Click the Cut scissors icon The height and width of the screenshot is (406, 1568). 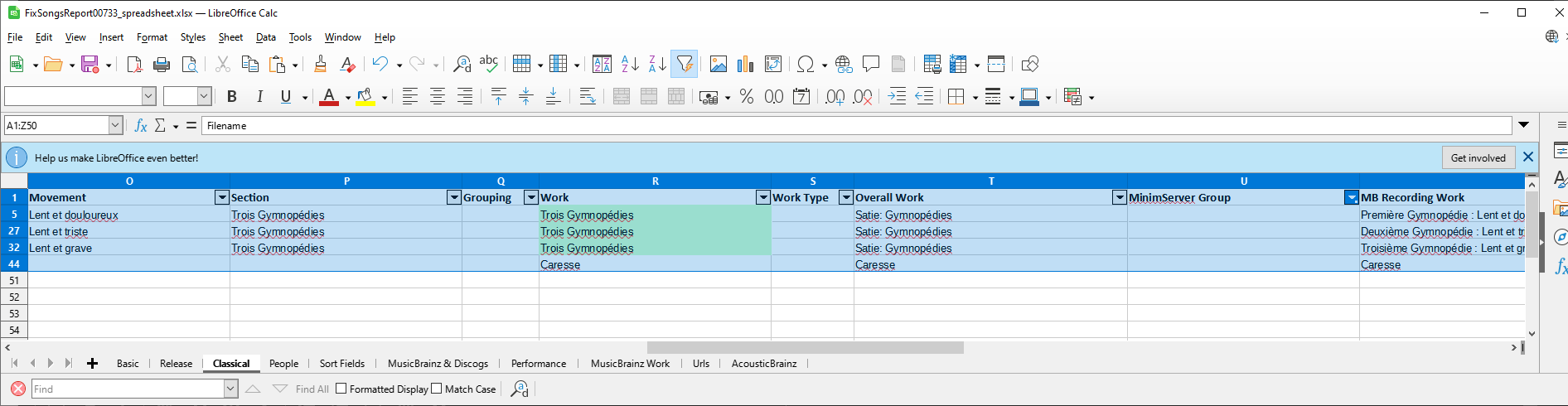(x=222, y=64)
